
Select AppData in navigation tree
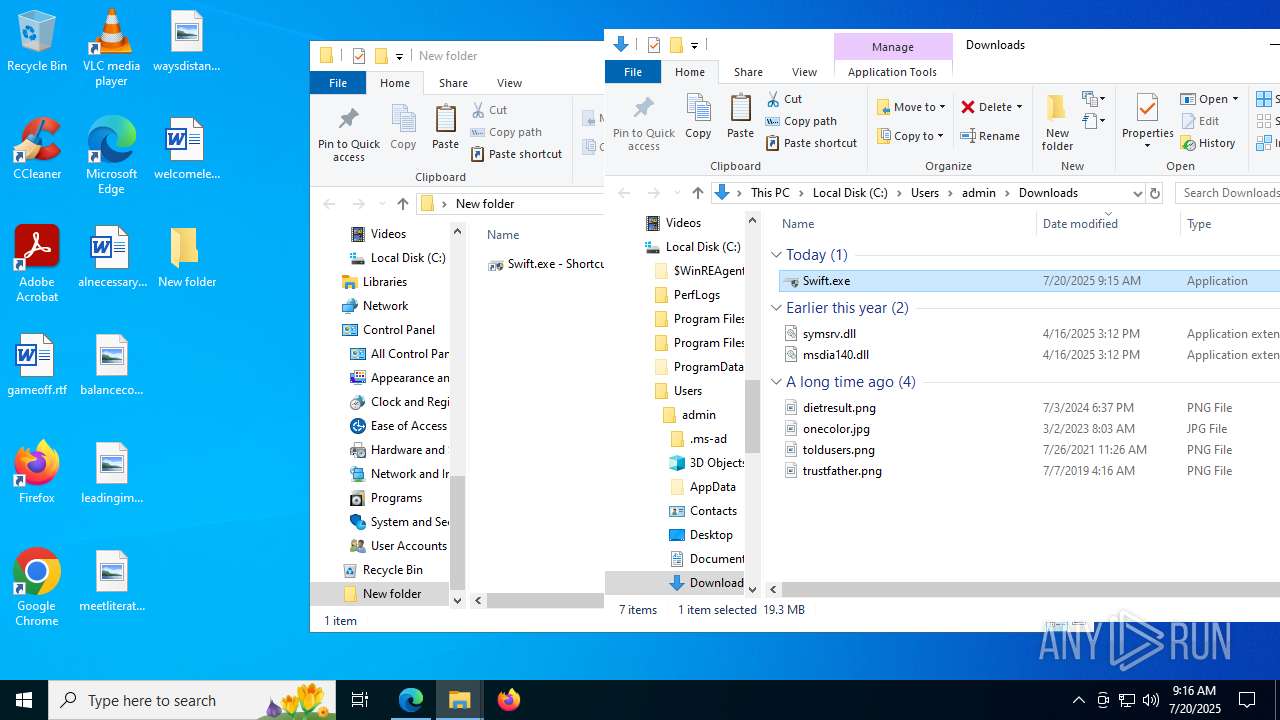712,487
